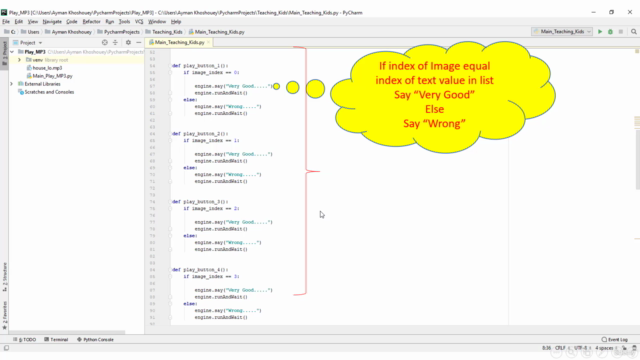This screenshot has height=360, width=640.
Task: Collapse the Play_MP3 project root
Action: click(12, 52)
